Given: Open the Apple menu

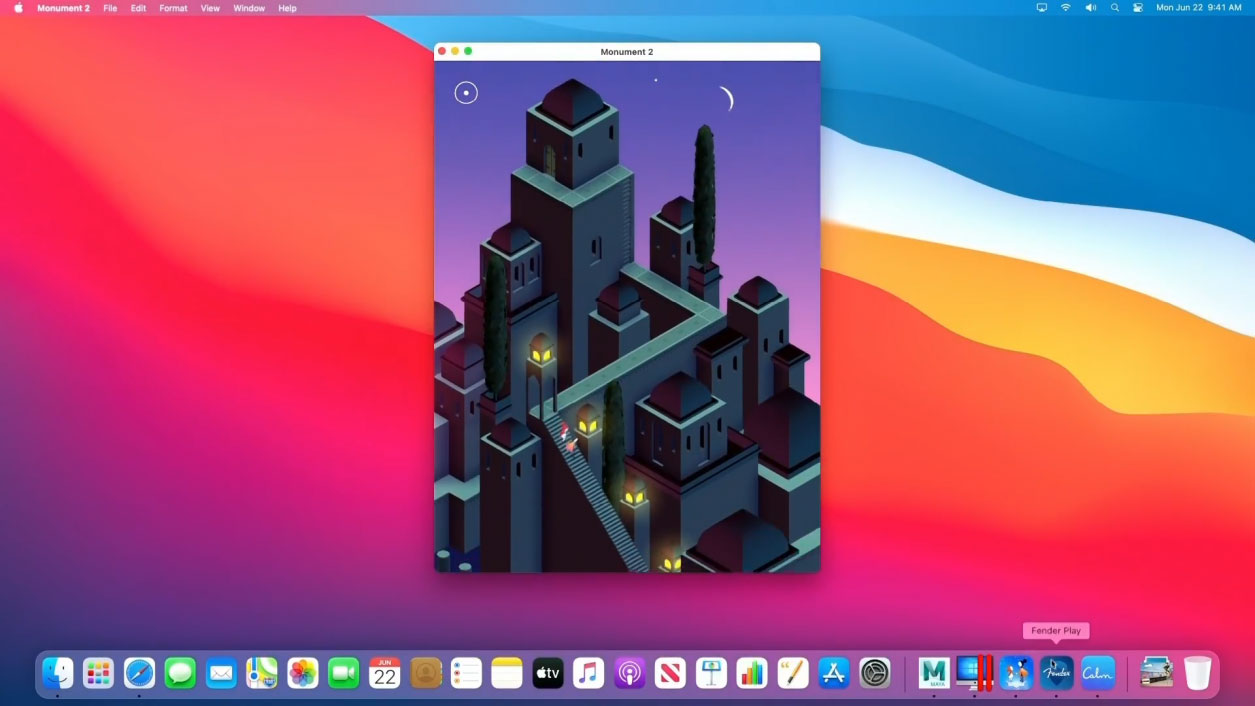Looking at the screenshot, I should (18, 8).
